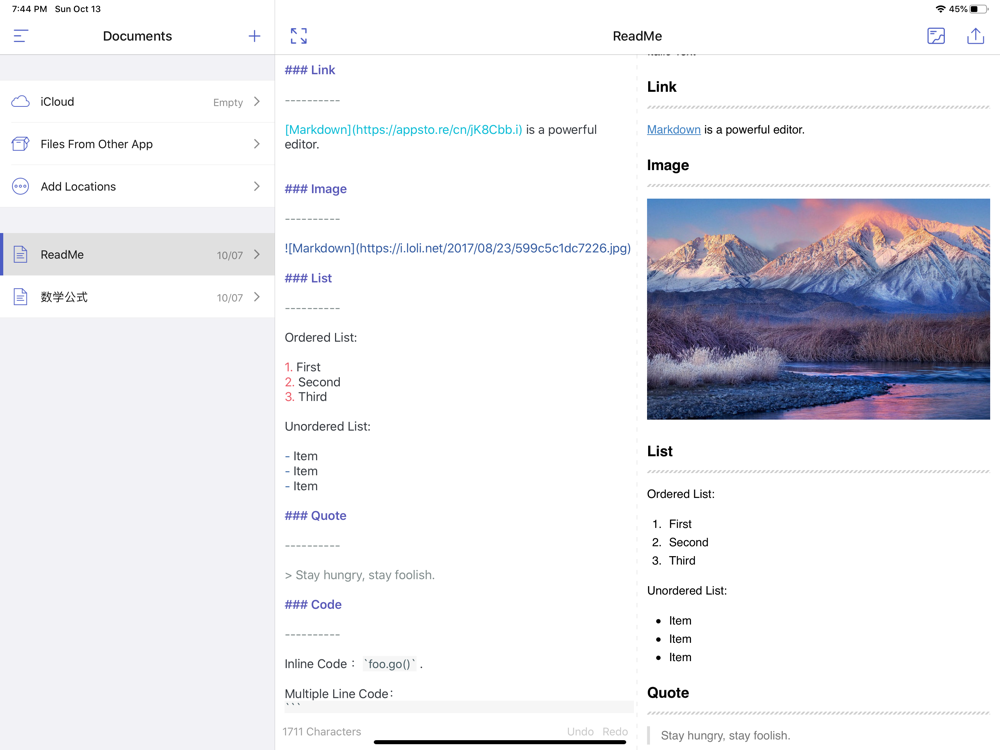Open the ReadMe row chevron
This screenshot has width=1000, height=750.
(x=256, y=254)
